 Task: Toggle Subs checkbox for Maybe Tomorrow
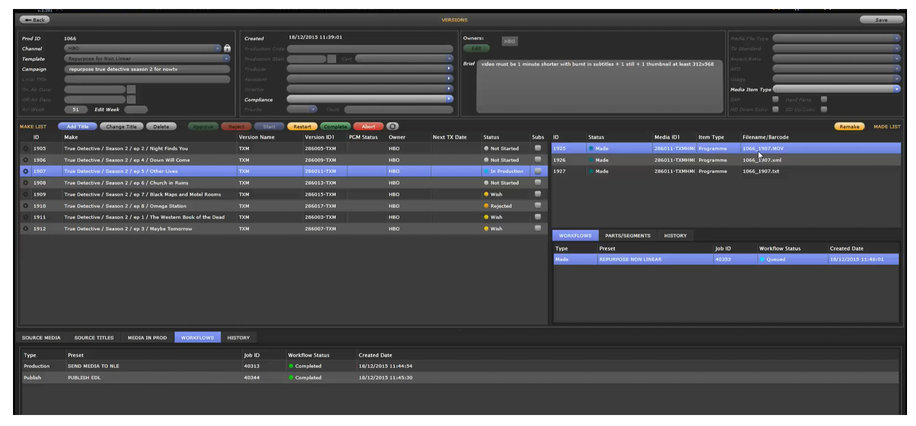(537, 228)
